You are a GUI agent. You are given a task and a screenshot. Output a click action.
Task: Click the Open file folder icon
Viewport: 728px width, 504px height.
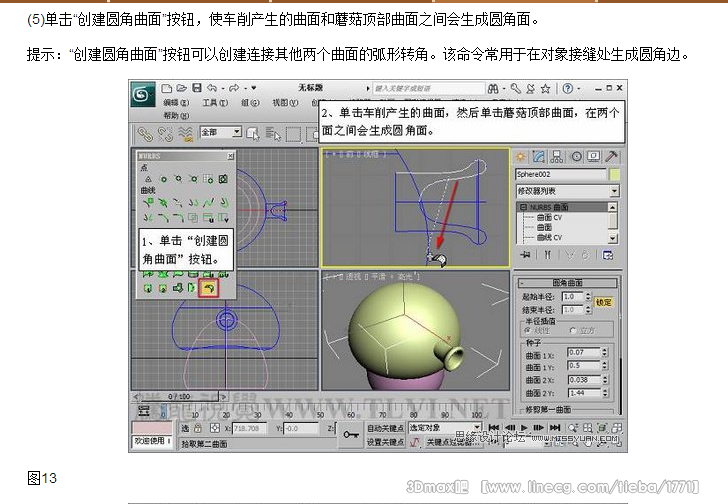pyautogui.click(x=182, y=88)
